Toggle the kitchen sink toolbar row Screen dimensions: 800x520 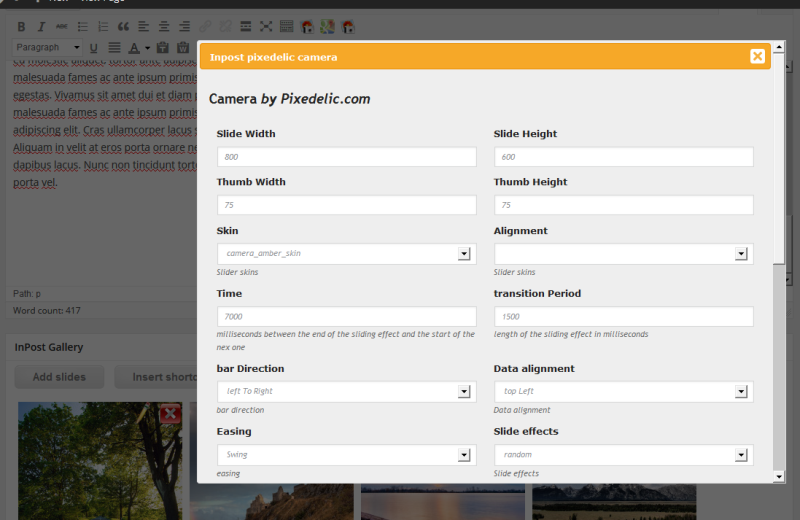[x=286, y=27]
